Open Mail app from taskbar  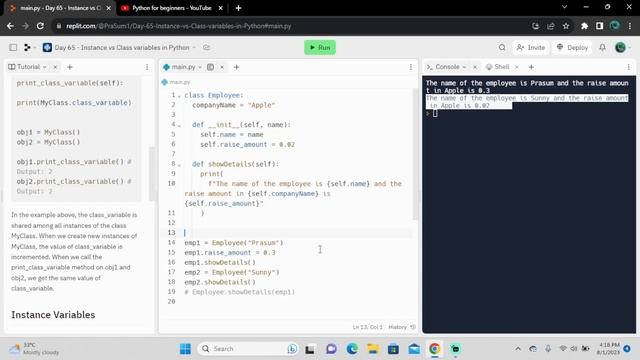[414, 349]
